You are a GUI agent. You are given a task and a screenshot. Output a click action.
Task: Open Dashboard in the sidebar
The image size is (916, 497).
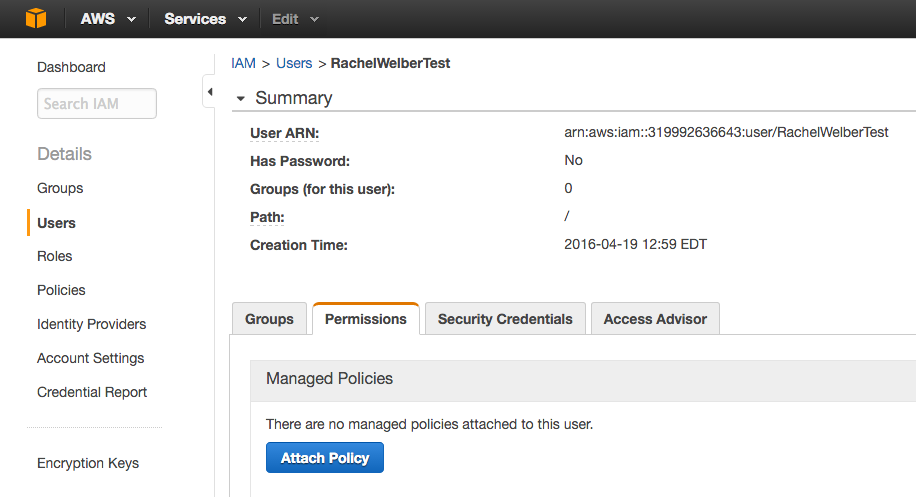click(x=71, y=67)
